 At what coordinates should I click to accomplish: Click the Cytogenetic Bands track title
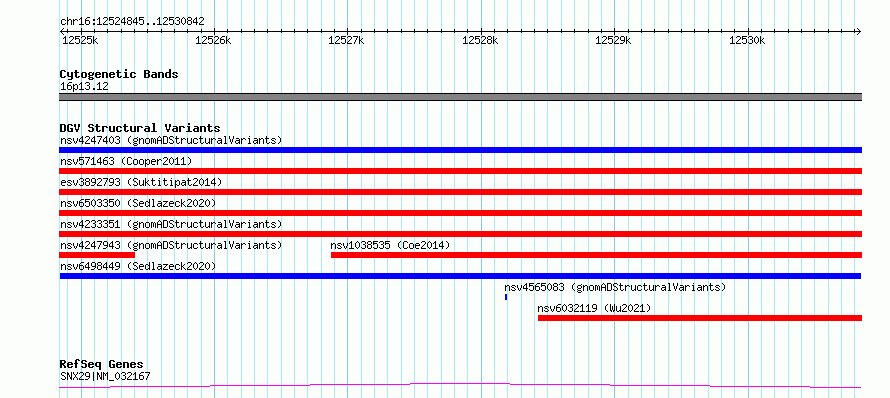[x=119, y=74]
